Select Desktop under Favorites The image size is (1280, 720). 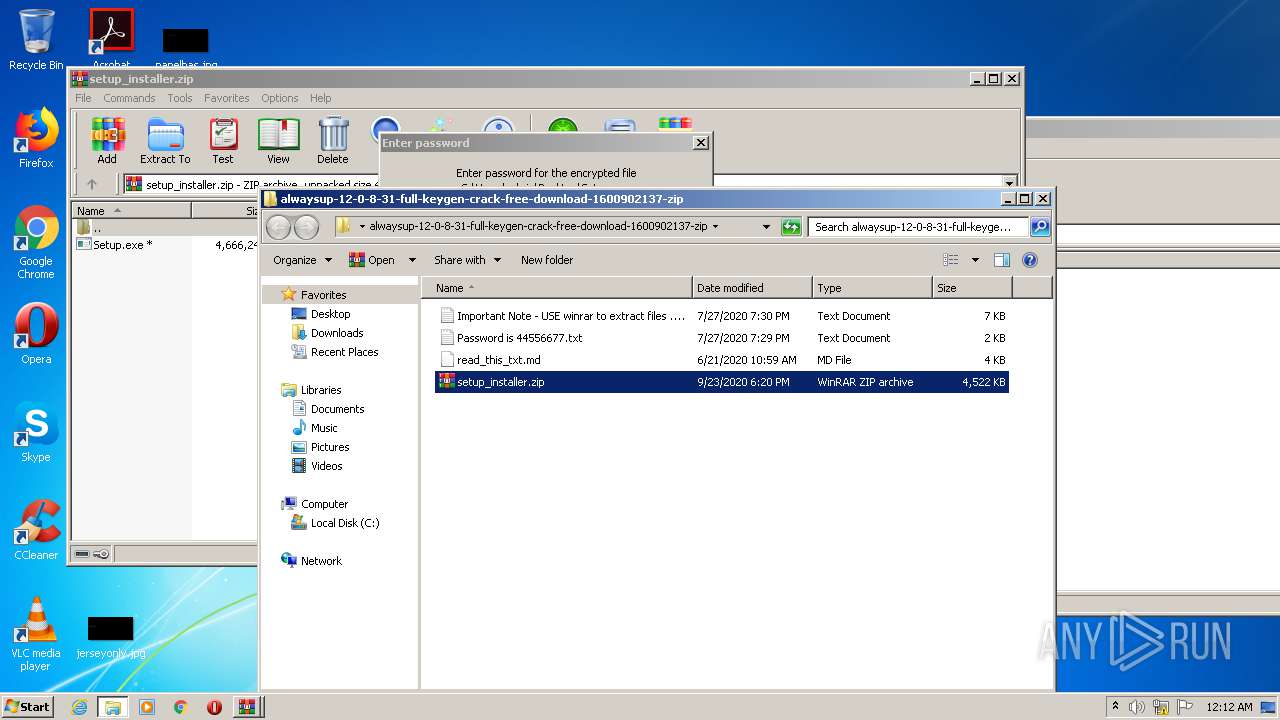click(x=330, y=314)
